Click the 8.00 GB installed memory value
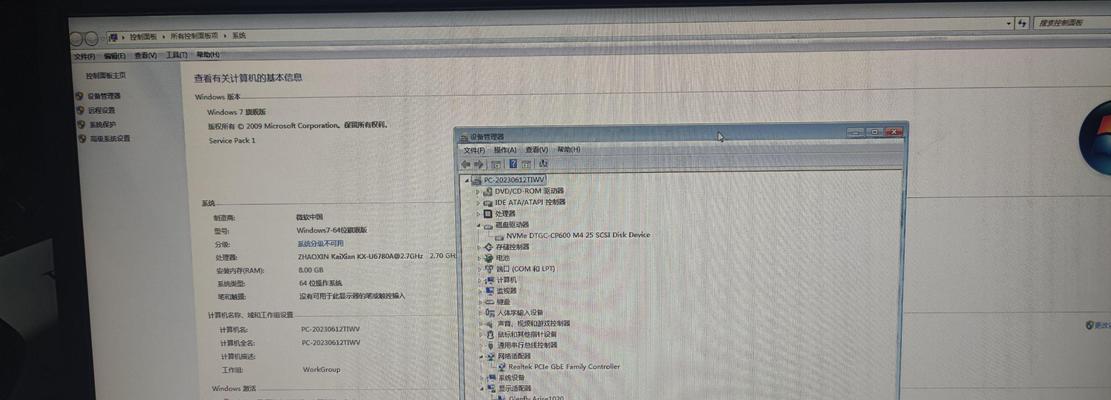This screenshot has width=1111, height=400. click(311, 270)
